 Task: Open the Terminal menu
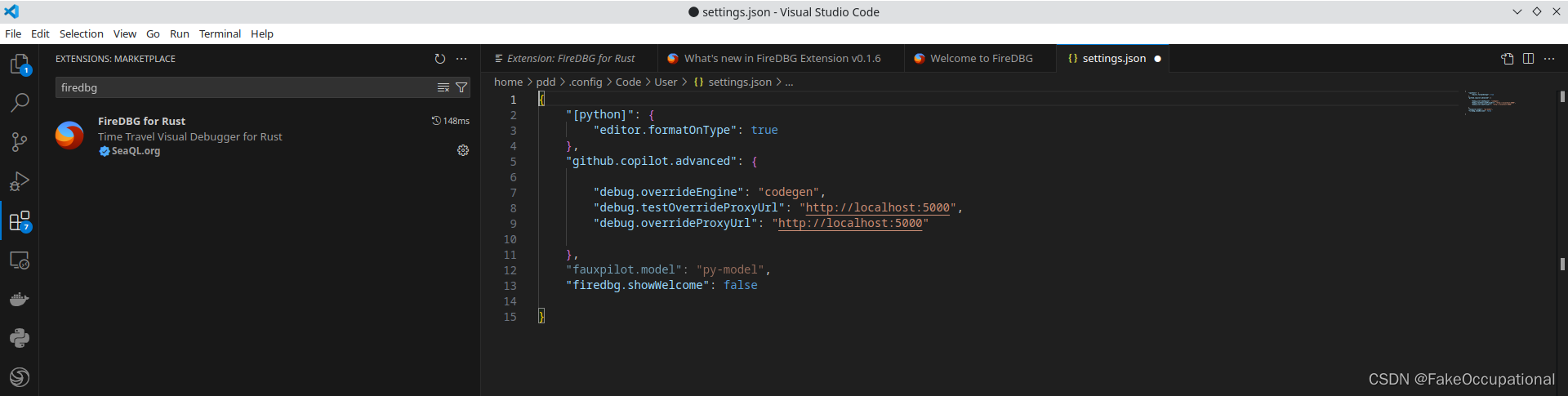click(x=220, y=33)
